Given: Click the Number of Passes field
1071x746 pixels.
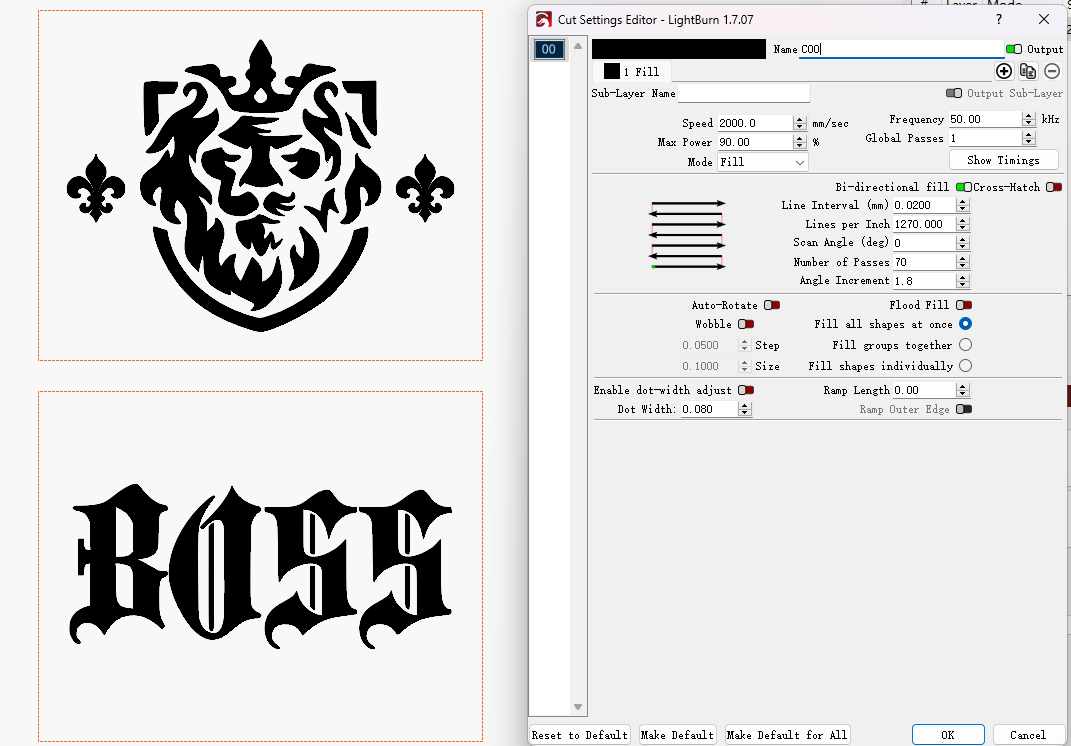Looking at the screenshot, I should 924,262.
